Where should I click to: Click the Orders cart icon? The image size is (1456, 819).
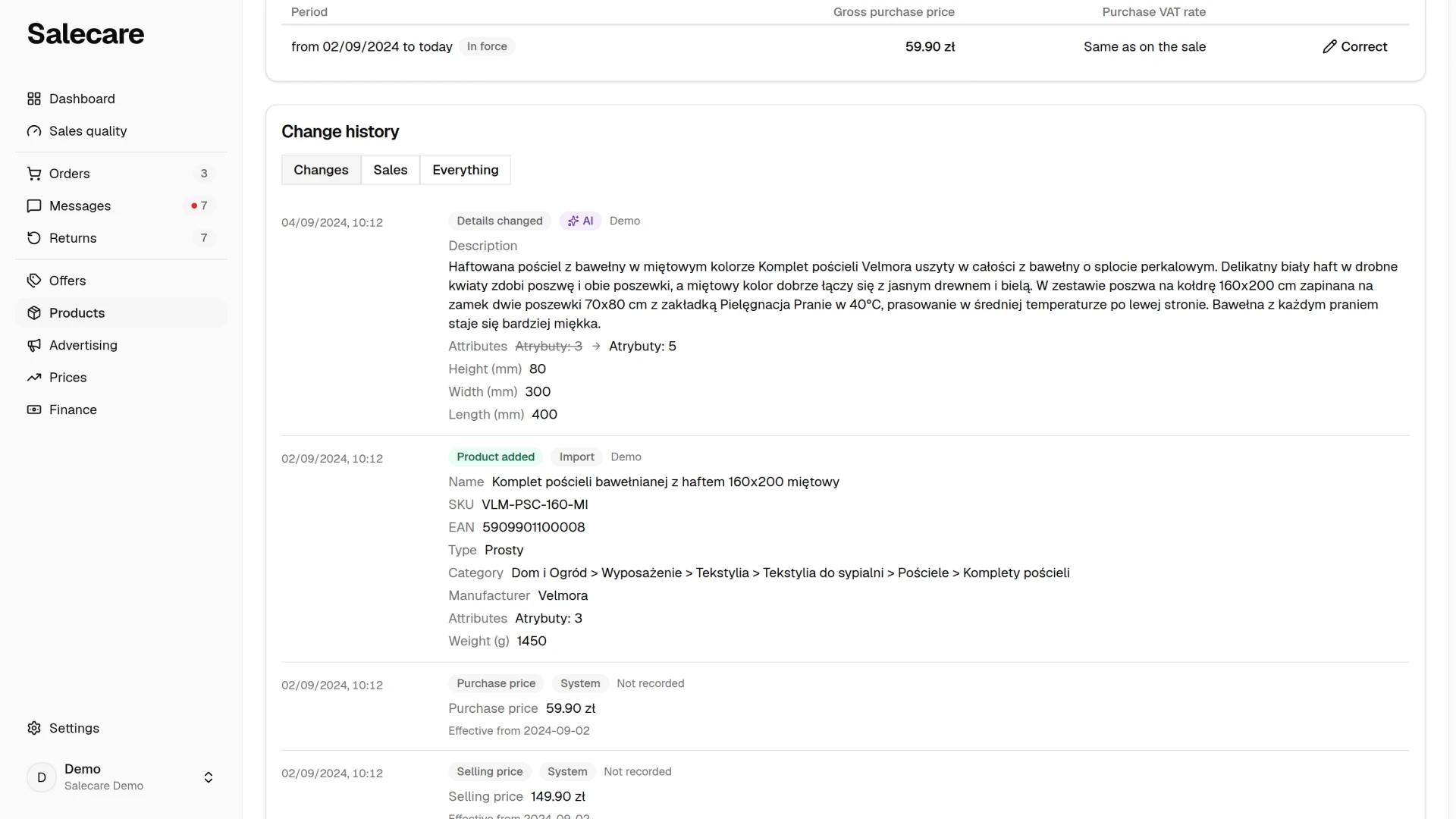[x=34, y=174]
